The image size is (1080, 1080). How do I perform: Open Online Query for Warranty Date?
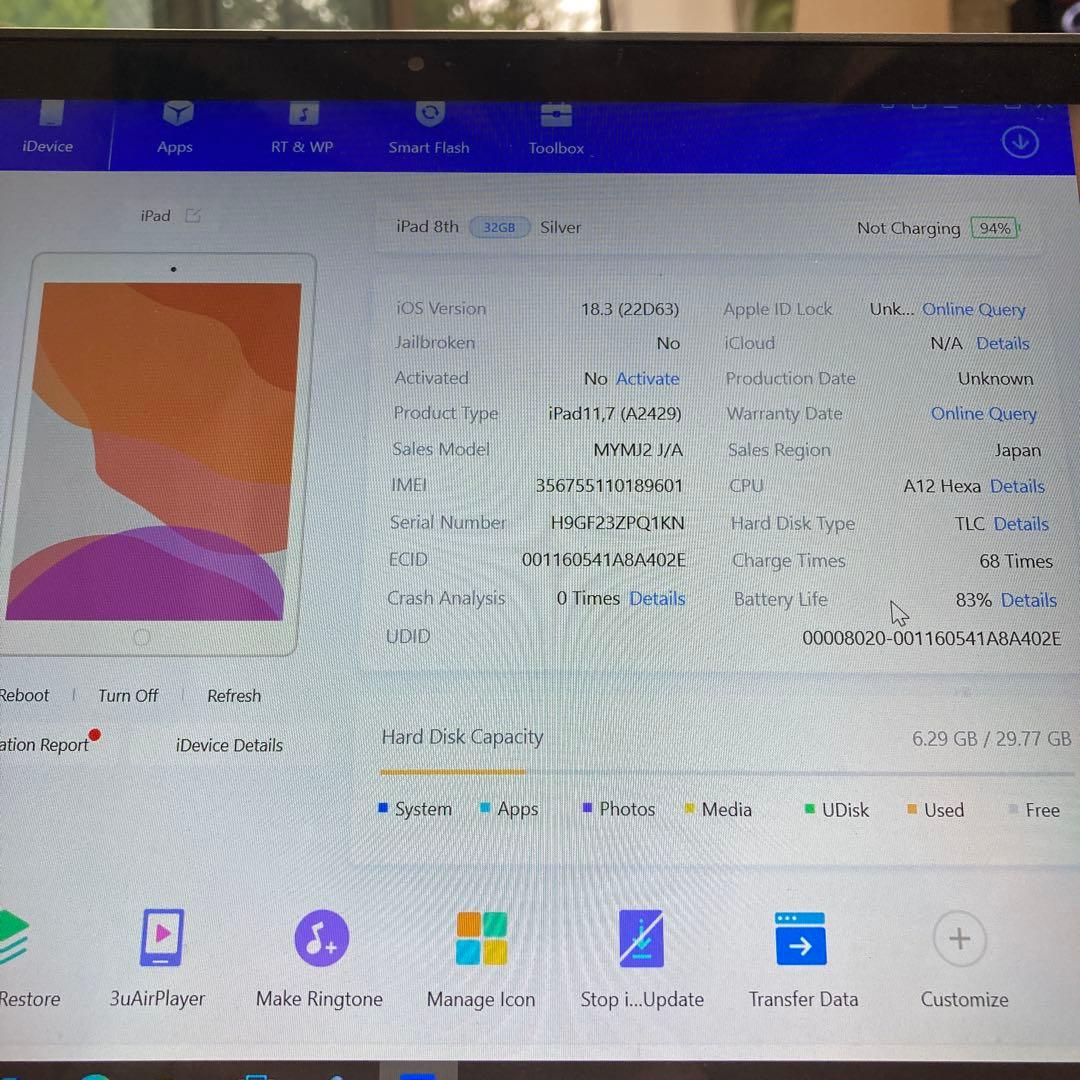pyautogui.click(x=984, y=413)
